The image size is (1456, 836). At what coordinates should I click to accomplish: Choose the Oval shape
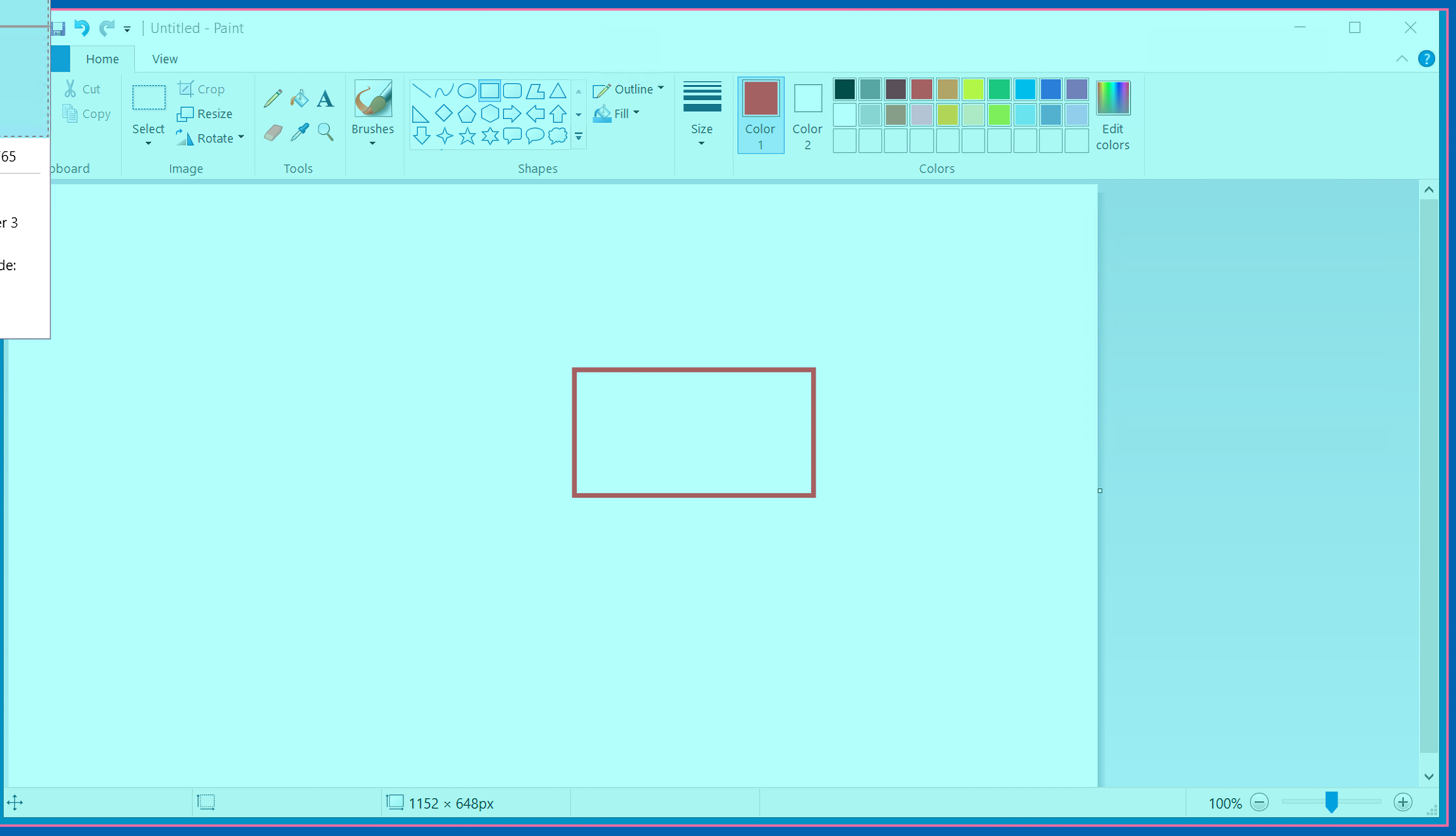(x=466, y=91)
